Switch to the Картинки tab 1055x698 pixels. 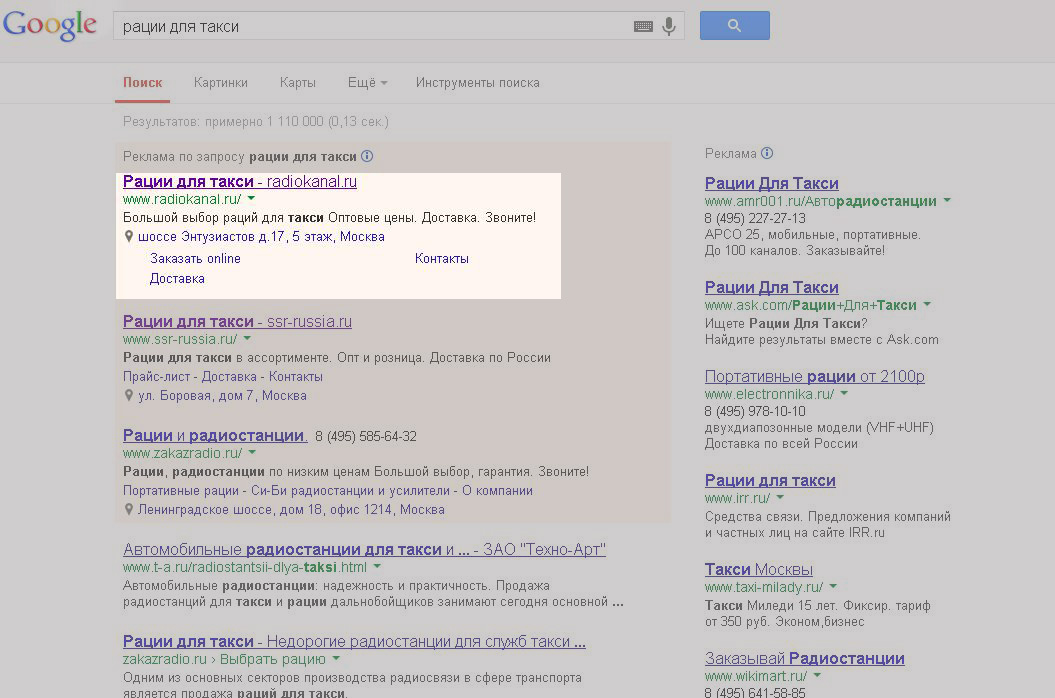[221, 82]
